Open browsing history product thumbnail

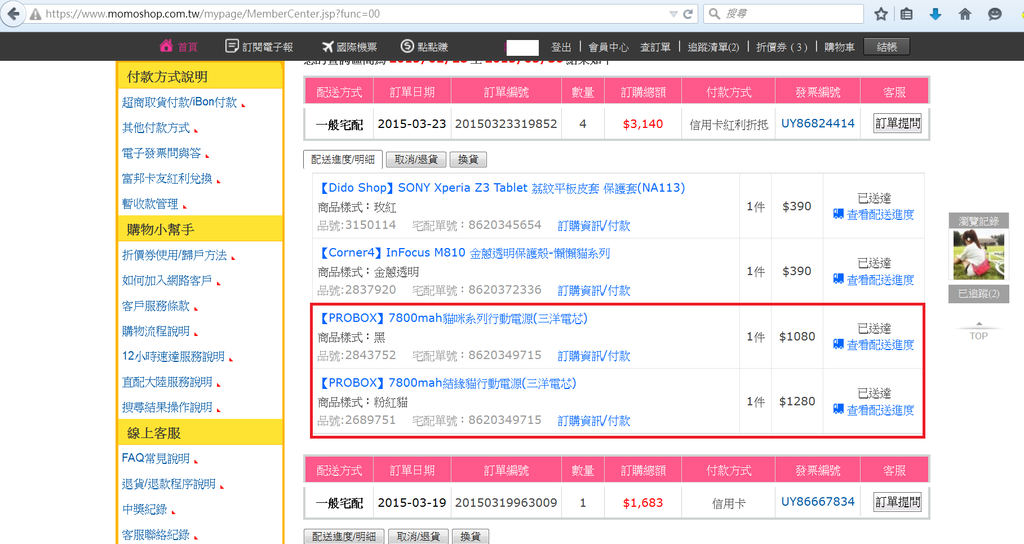(978, 254)
